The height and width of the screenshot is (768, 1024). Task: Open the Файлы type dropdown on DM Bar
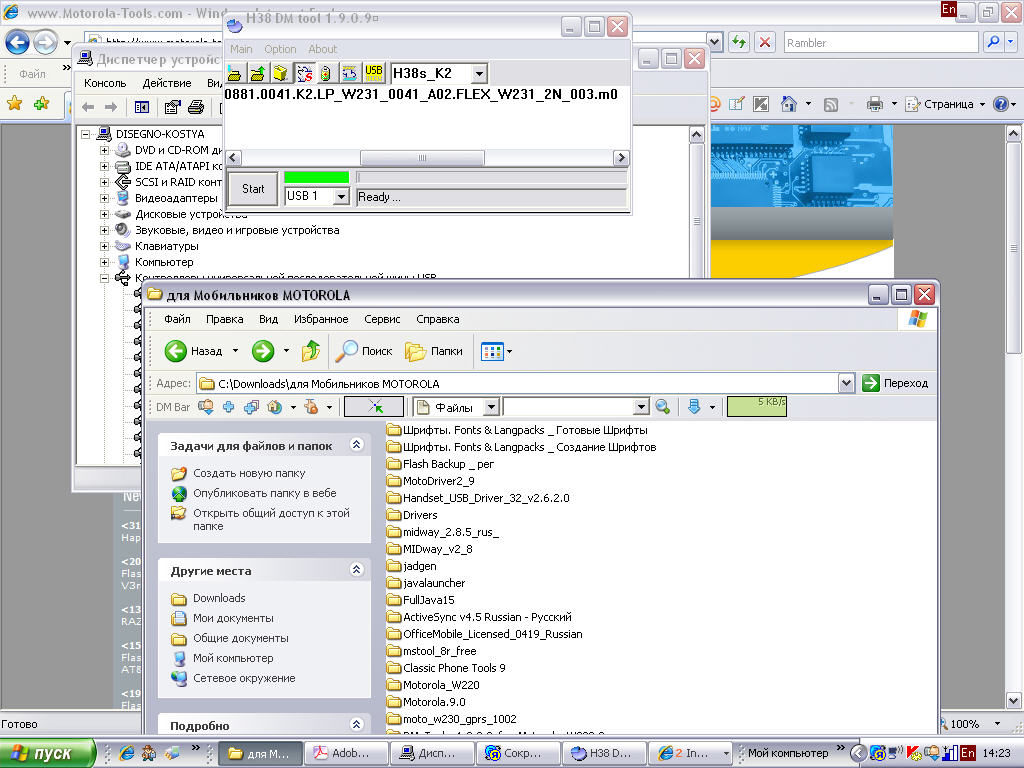pos(492,407)
